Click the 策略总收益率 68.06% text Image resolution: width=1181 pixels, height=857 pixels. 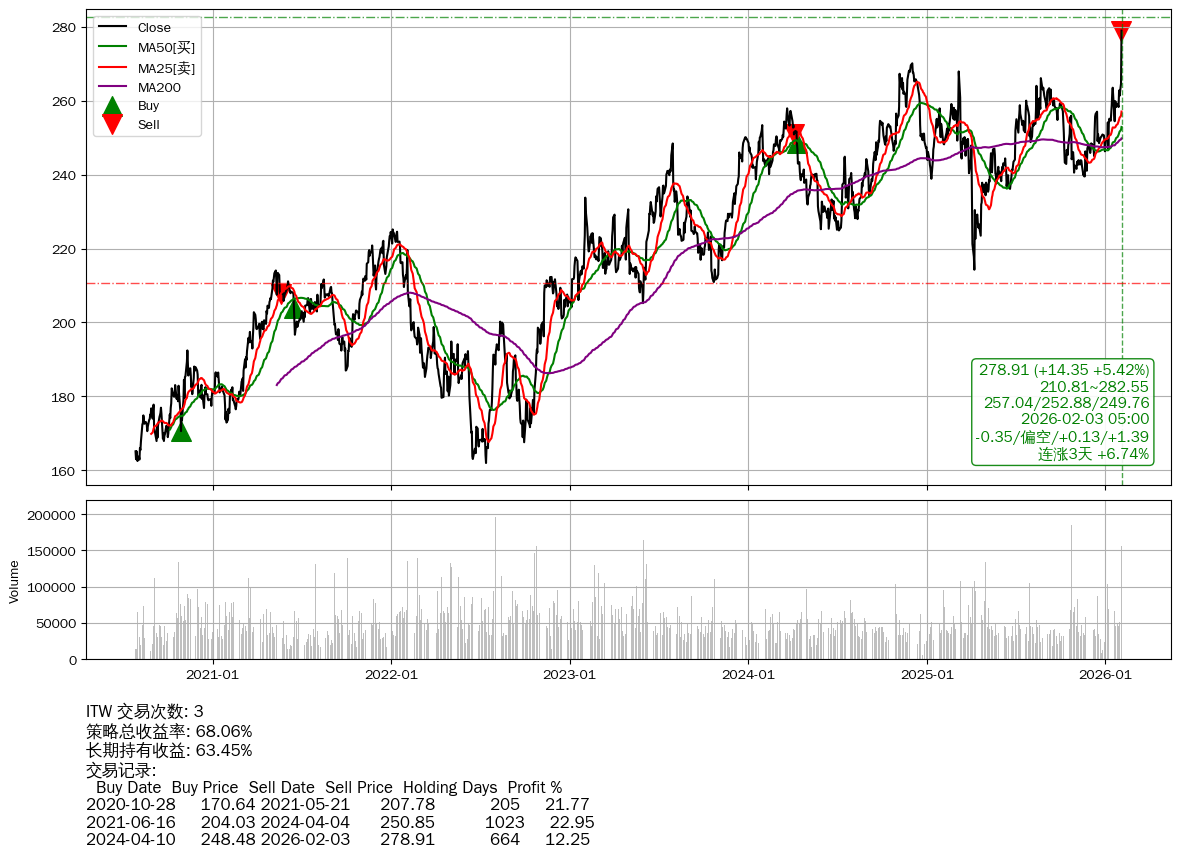click(x=169, y=731)
